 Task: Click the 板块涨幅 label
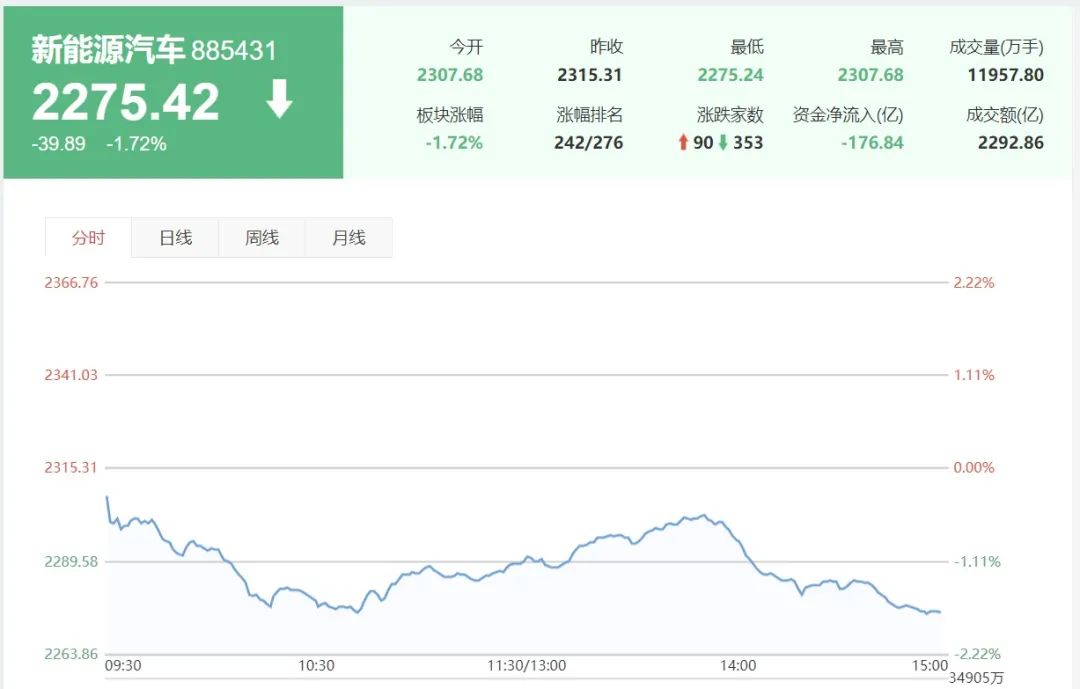tap(450, 114)
